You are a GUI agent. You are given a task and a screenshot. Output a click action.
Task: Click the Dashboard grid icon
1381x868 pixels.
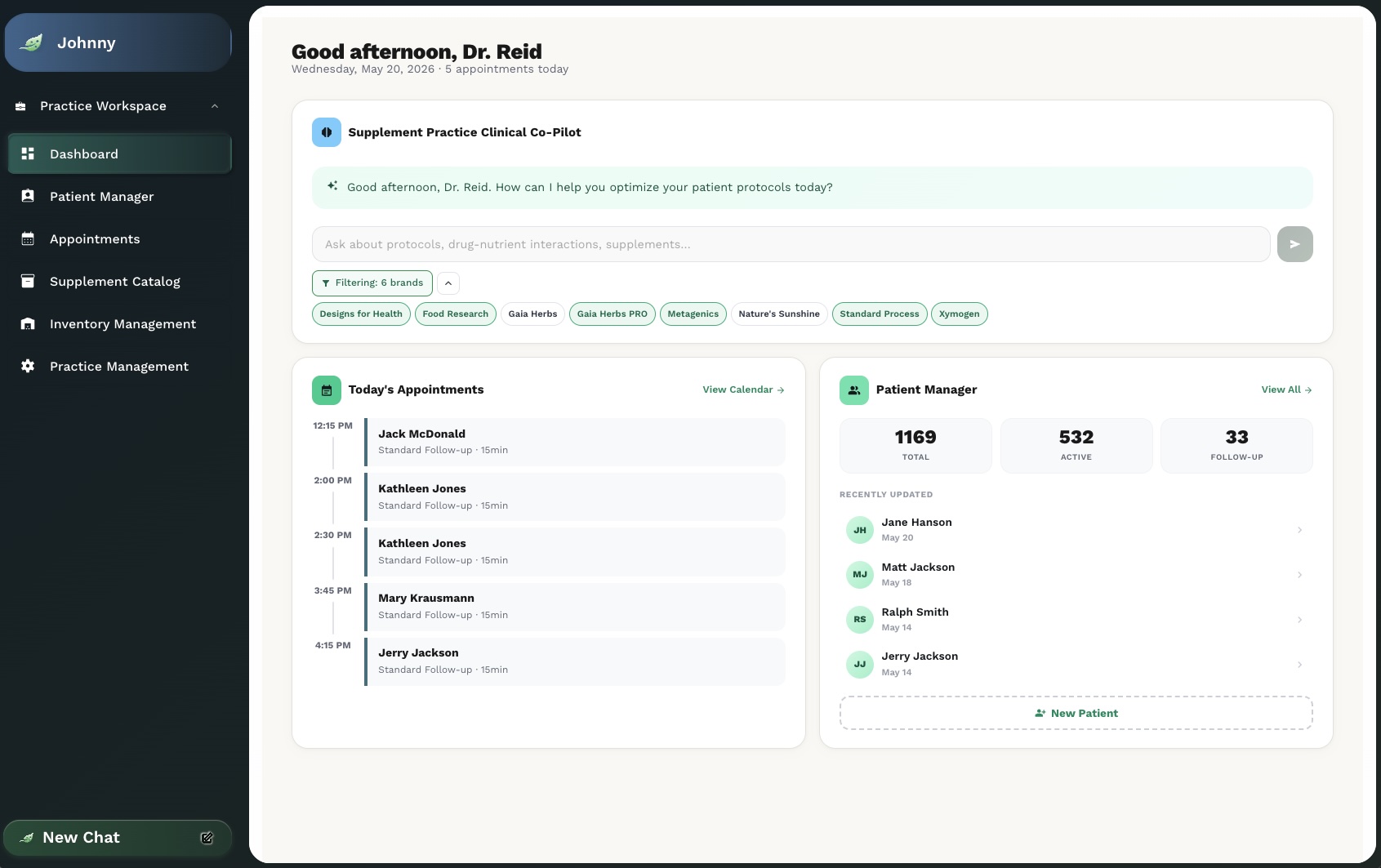click(28, 154)
